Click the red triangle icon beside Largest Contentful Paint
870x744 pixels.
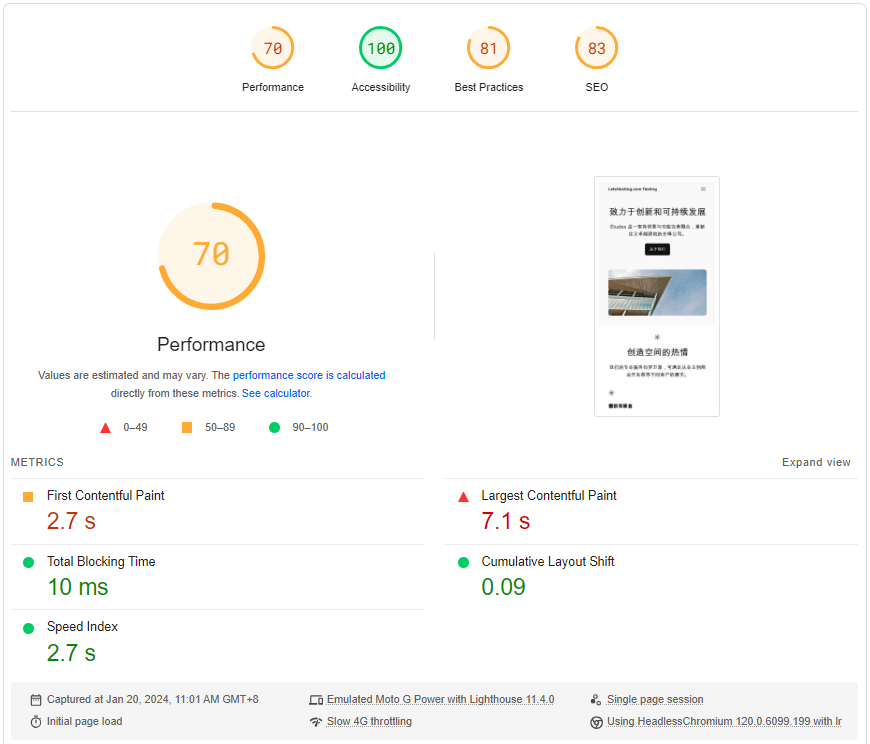point(463,497)
